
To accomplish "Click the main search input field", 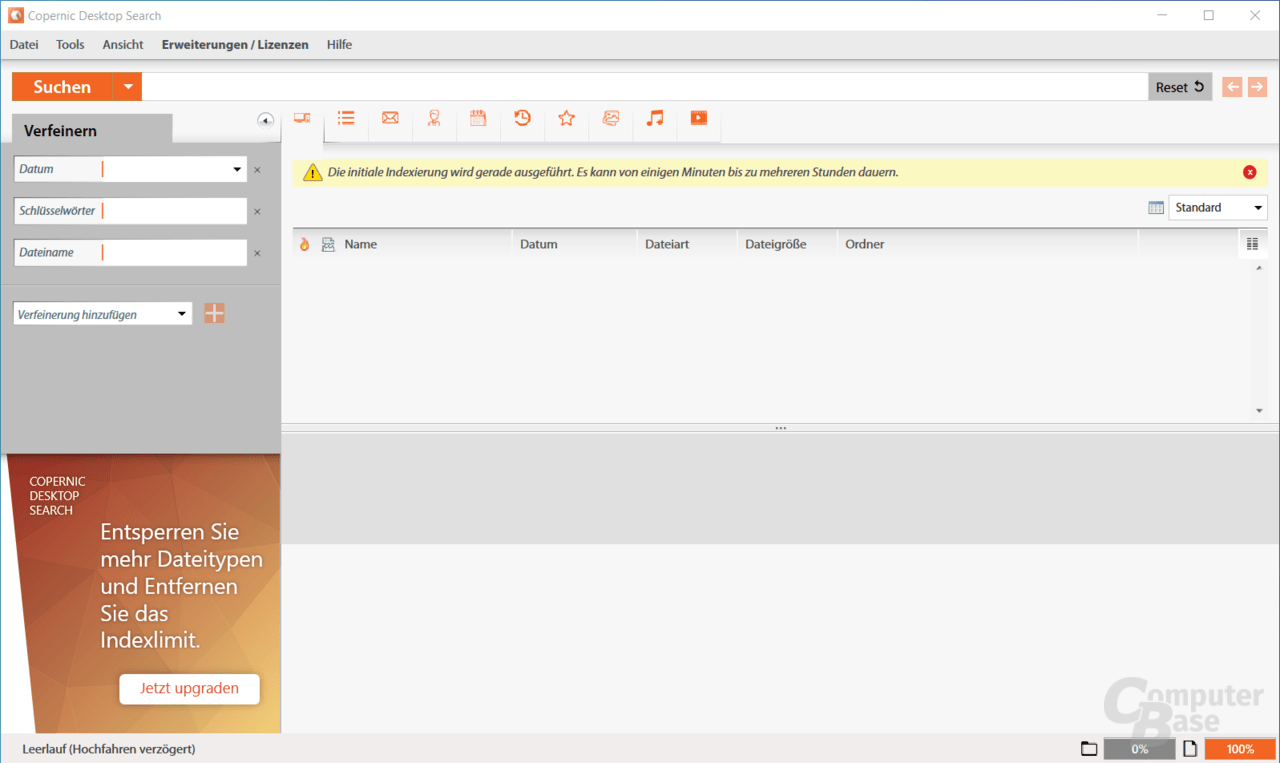I will point(645,87).
